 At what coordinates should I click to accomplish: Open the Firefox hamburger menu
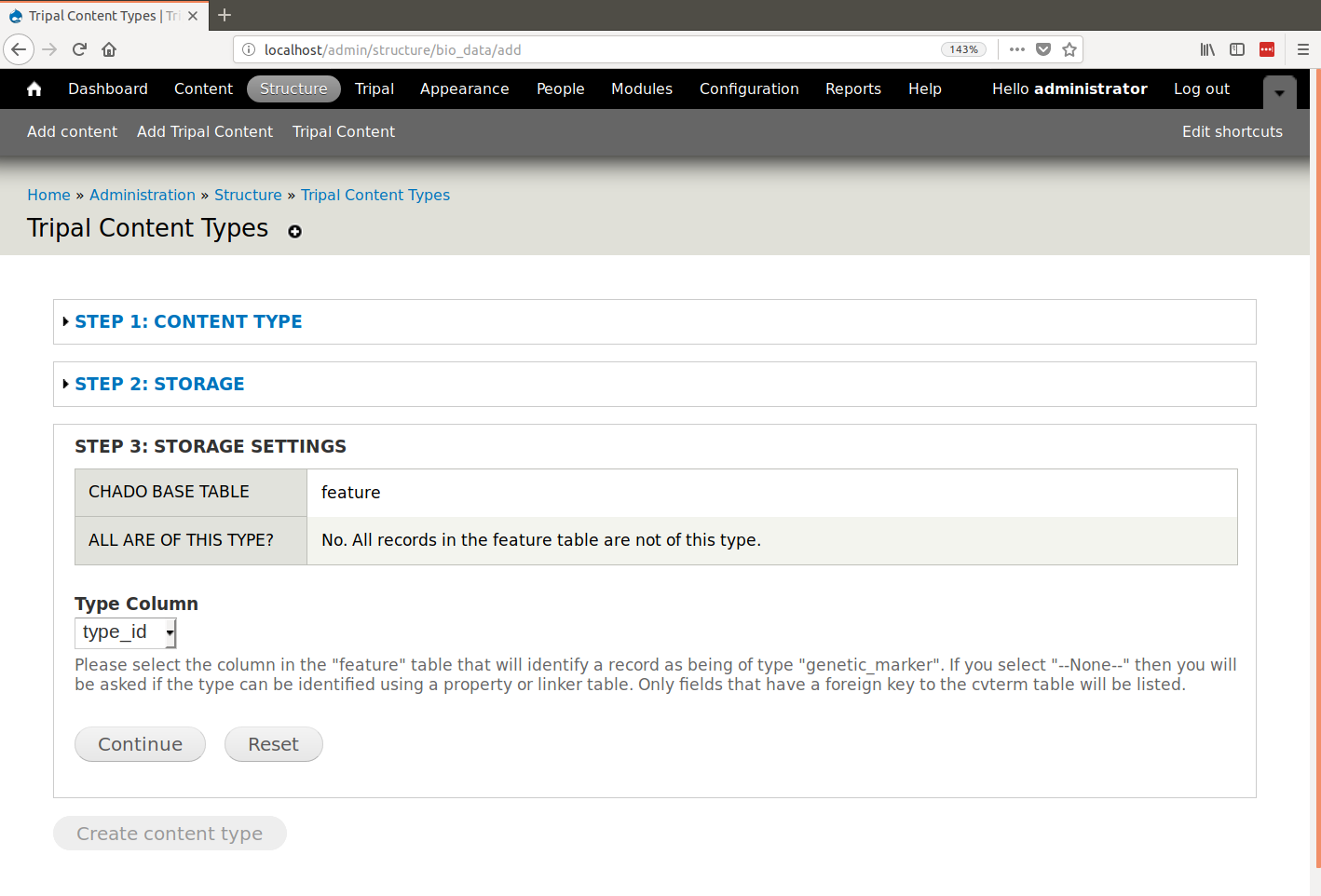[x=1302, y=49]
